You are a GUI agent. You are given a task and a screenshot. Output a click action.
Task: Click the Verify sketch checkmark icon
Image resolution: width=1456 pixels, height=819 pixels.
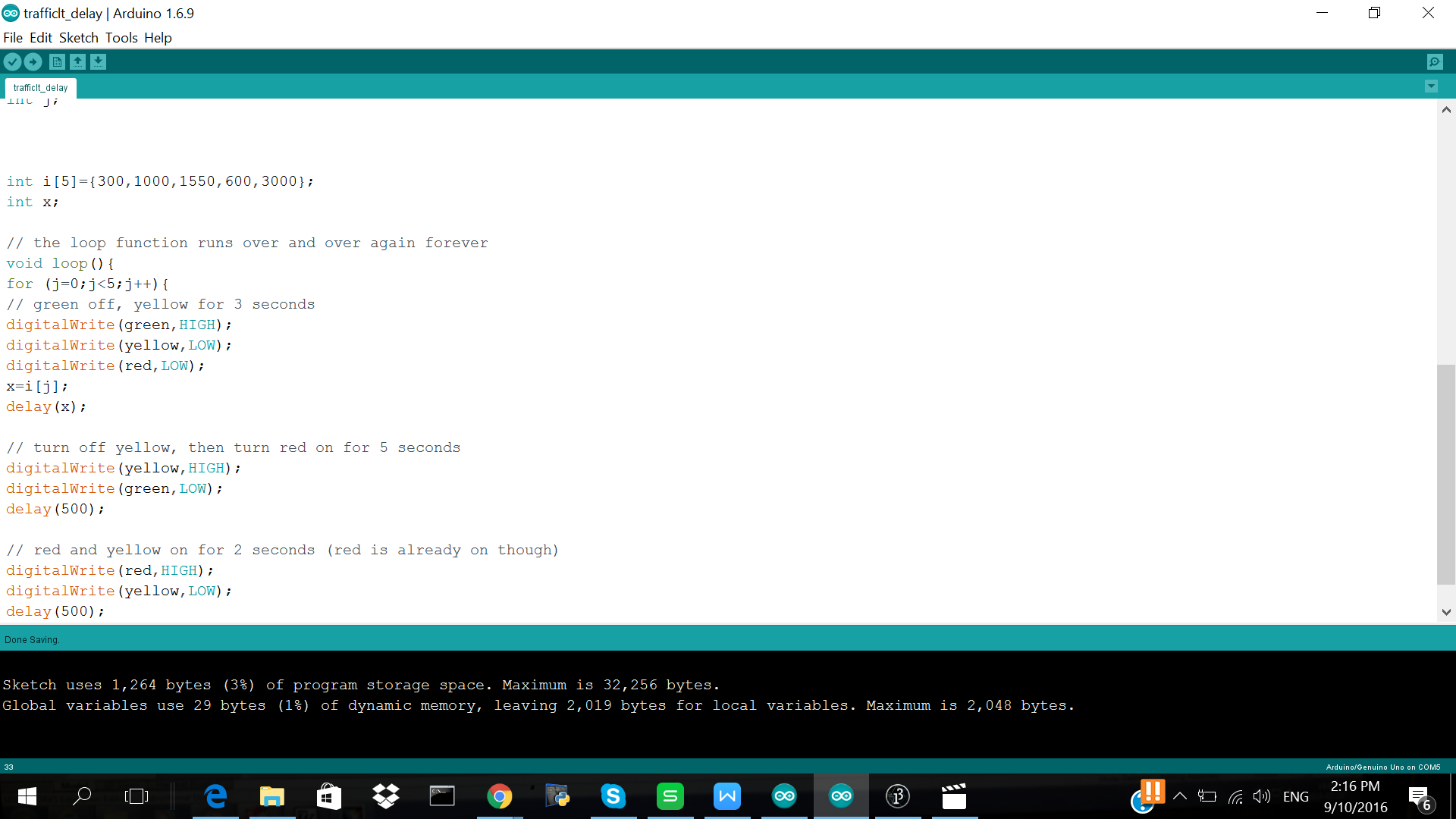(13, 62)
